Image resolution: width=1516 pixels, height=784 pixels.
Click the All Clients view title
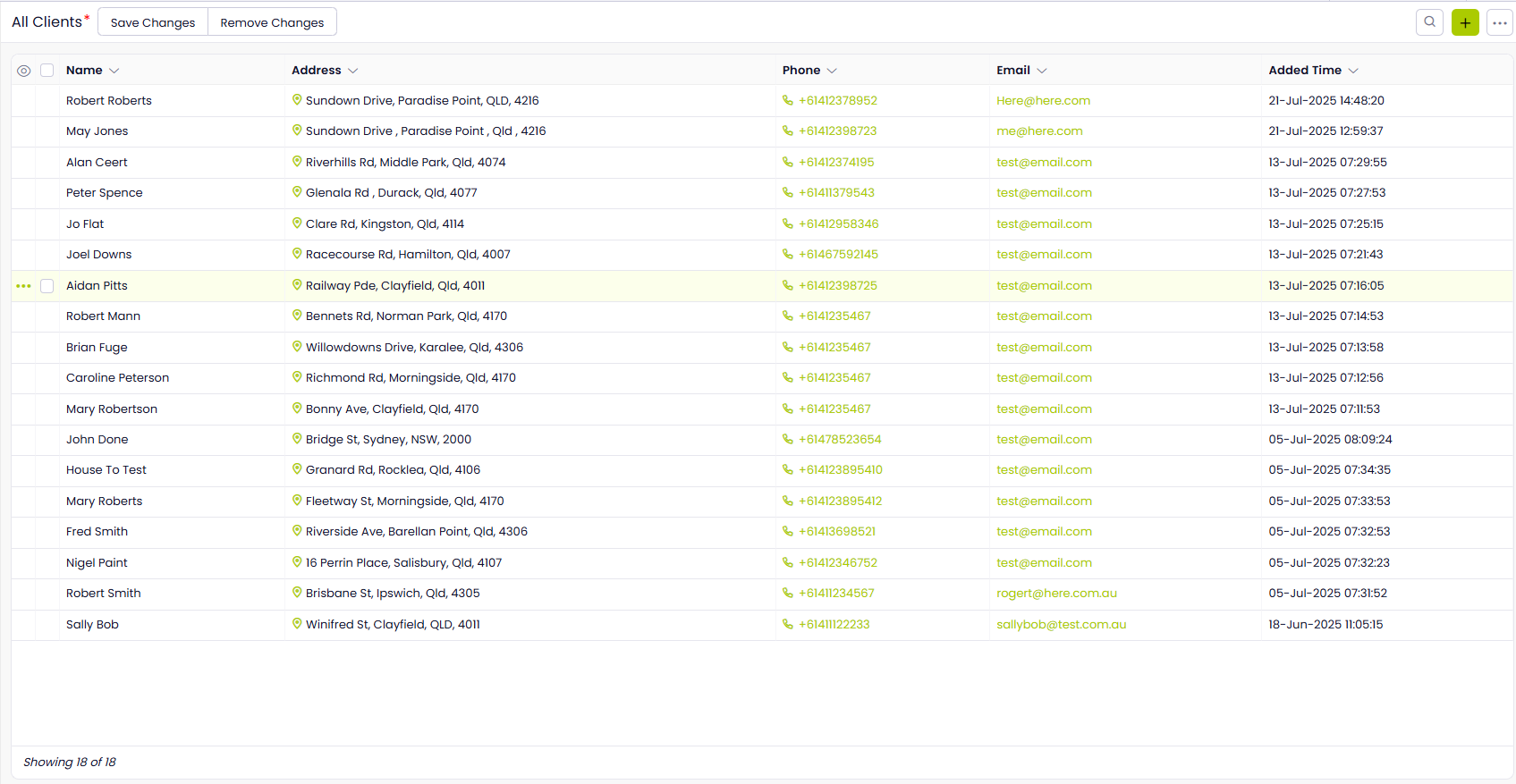tap(47, 22)
